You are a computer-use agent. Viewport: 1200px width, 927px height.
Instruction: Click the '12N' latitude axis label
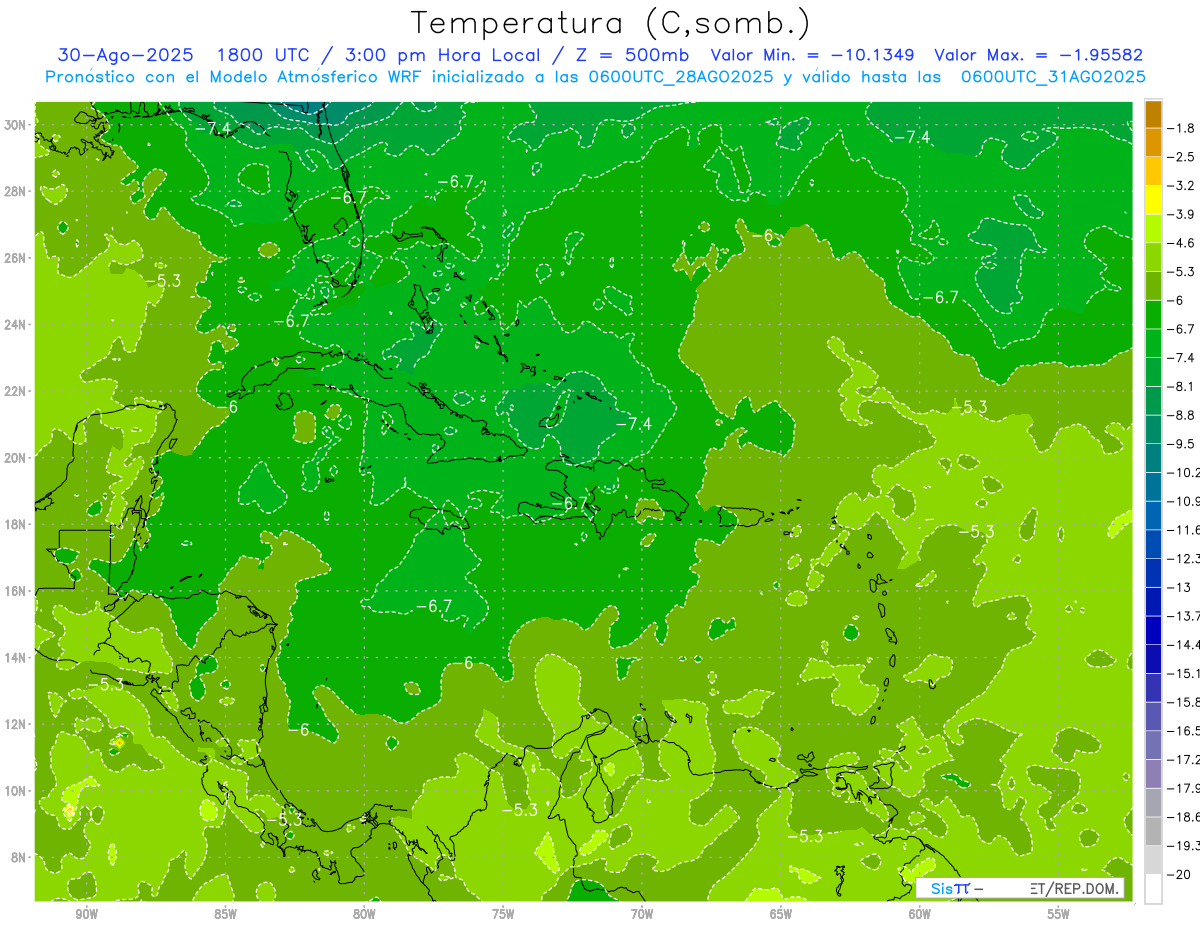[16, 724]
